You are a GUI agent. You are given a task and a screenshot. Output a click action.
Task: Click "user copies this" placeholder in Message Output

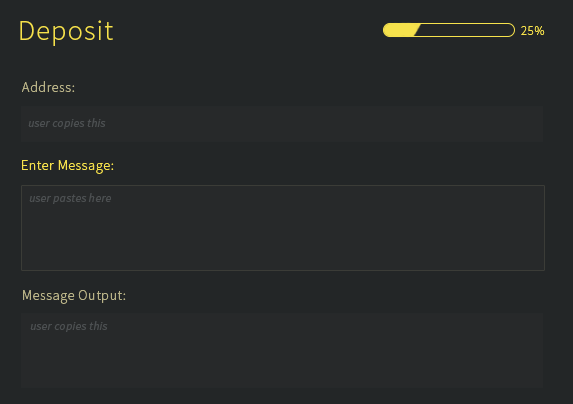click(x=69, y=326)
